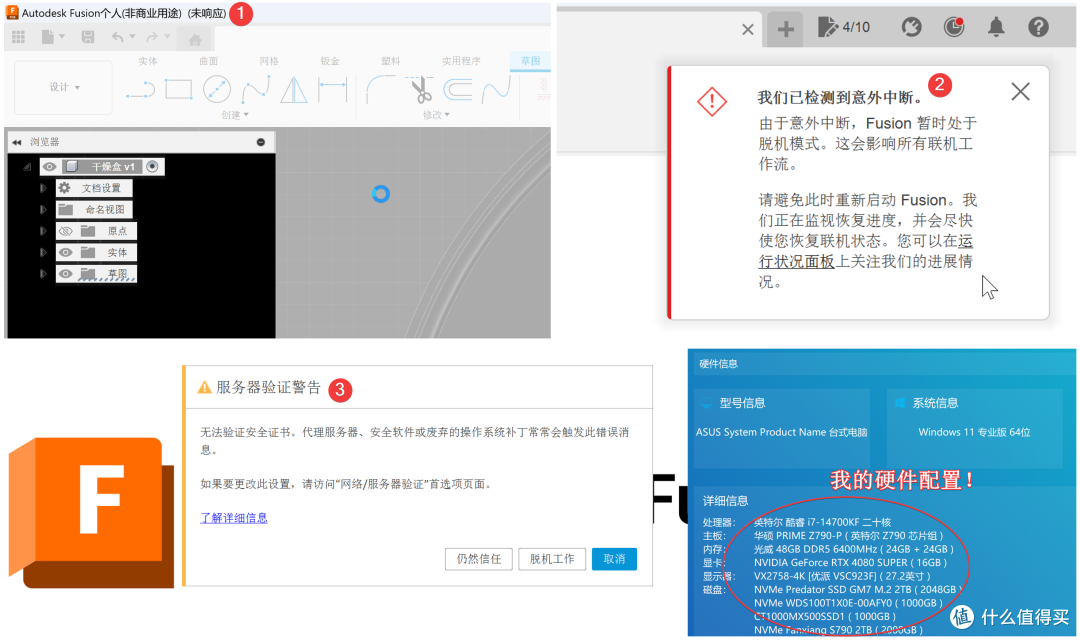Open the 设计 workspace dropdown

click(64, 87)
